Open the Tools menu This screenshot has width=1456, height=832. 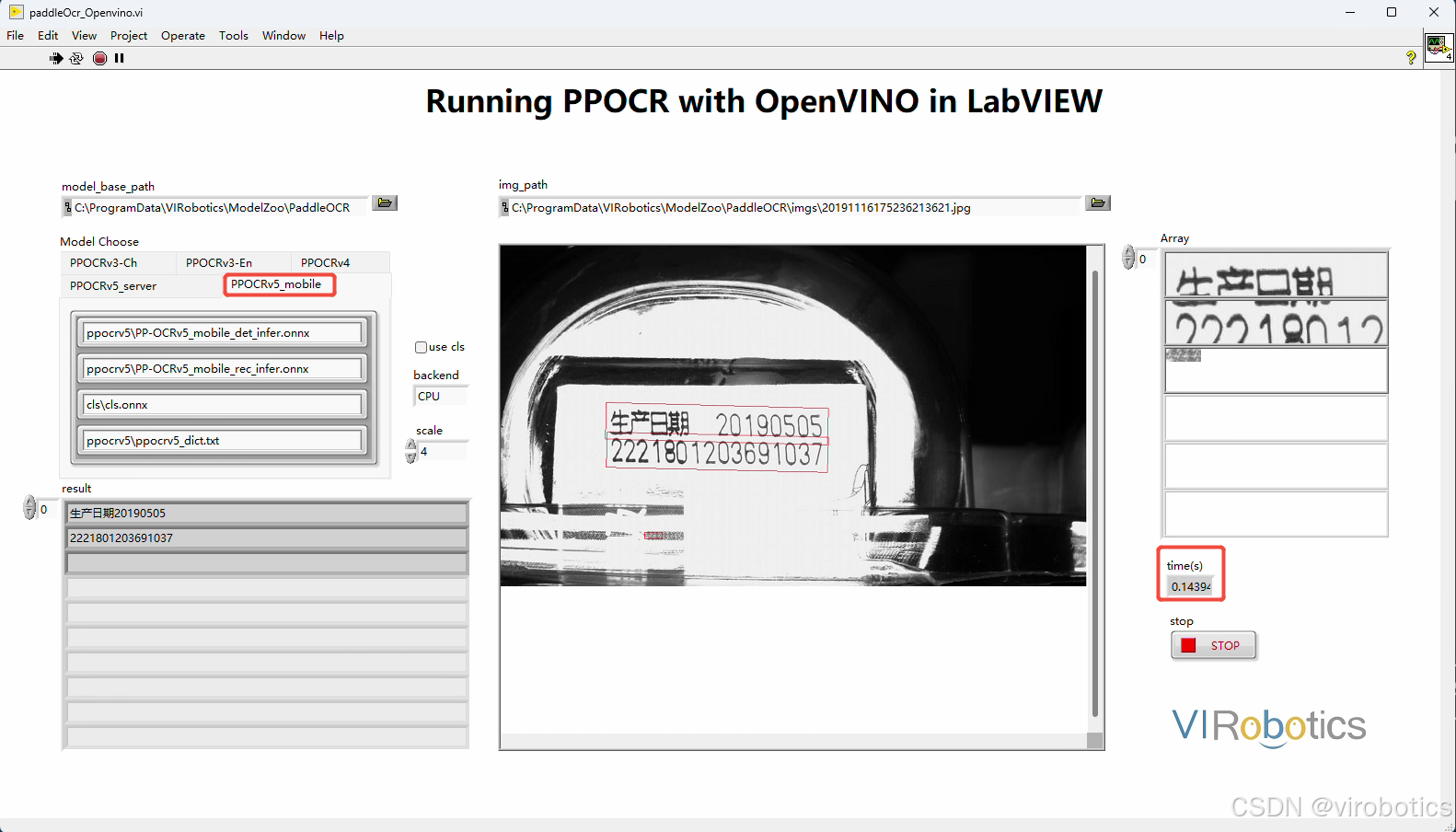(x=234, y=36)
